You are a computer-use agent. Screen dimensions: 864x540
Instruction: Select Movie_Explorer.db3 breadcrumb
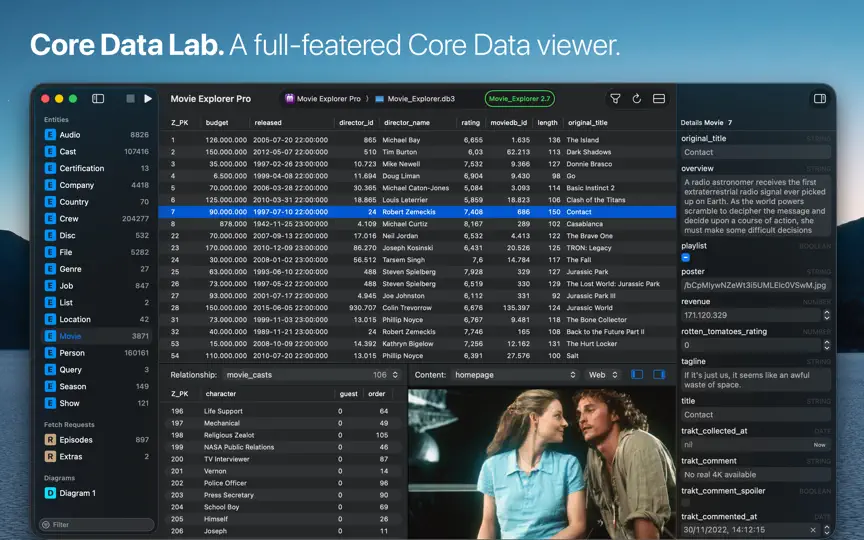pyautogui.click(x=415, y=99)
